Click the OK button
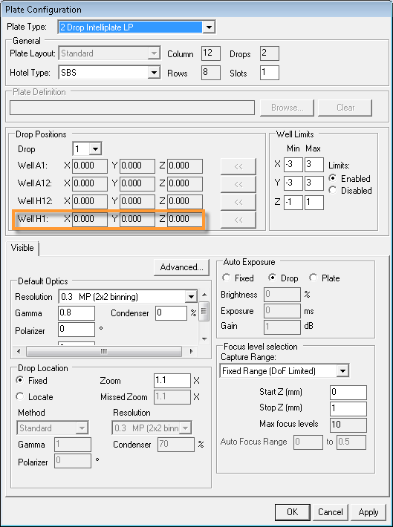The width and height of the screenshot is (393, 527). [292, 512]
